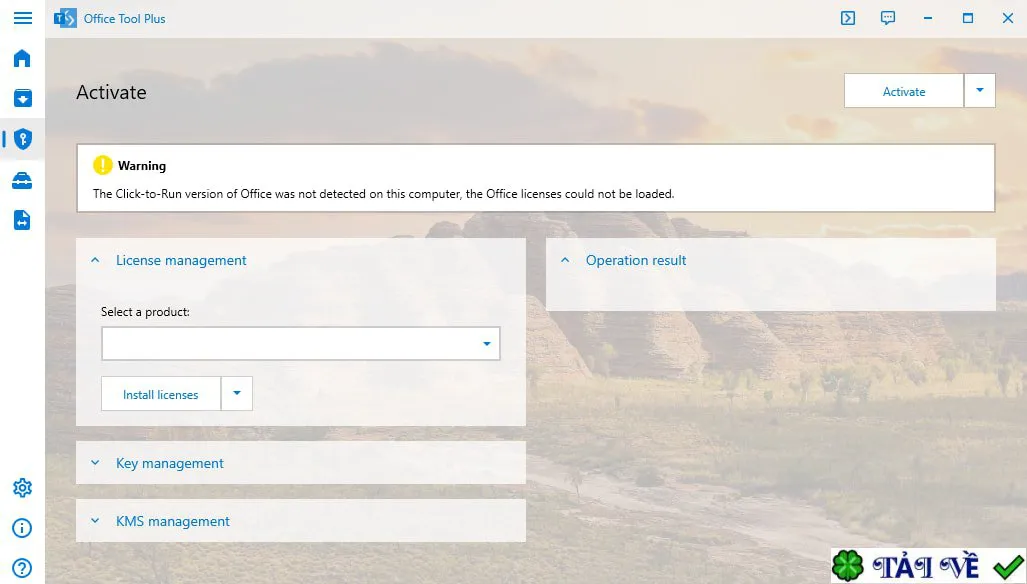Open the feedback chat icon in title bar

[887, 18]
